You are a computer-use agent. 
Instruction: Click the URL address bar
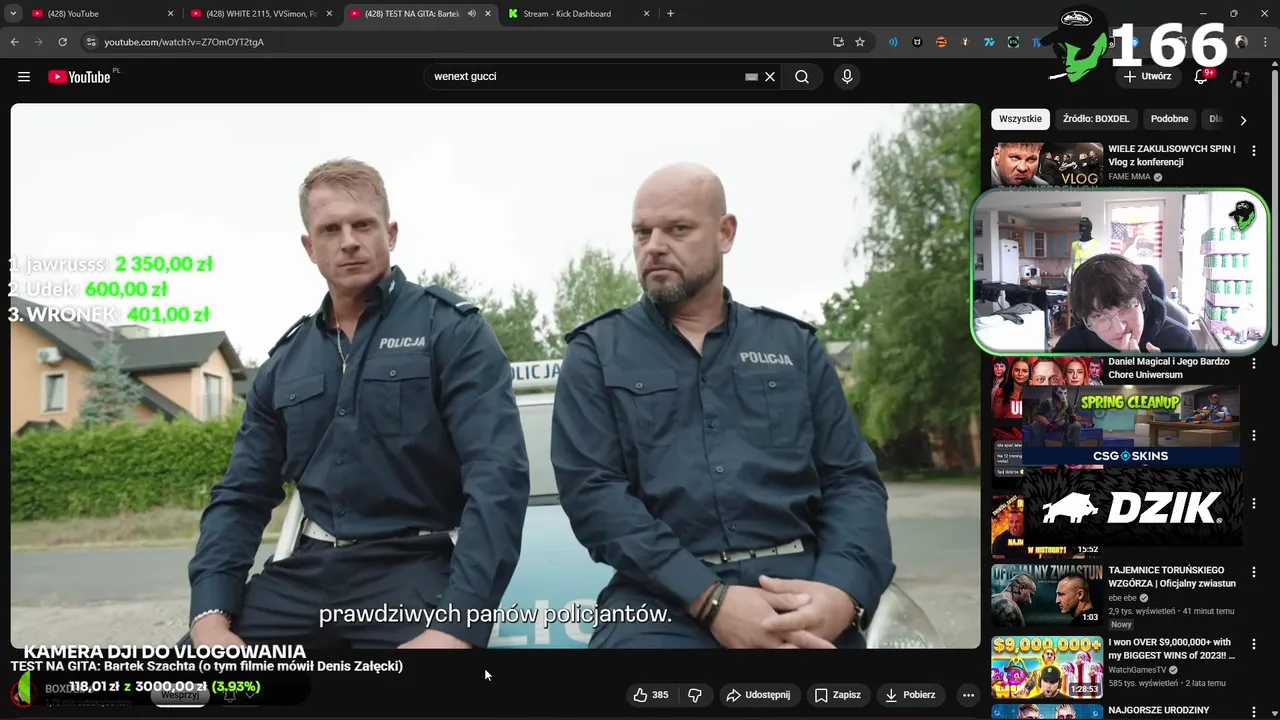pos(460,42)
